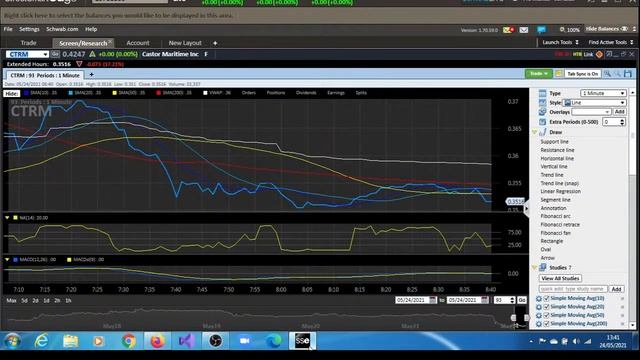Open the white mail envelope icon
Screen dimensions: 640x360
tap(524, 30)
